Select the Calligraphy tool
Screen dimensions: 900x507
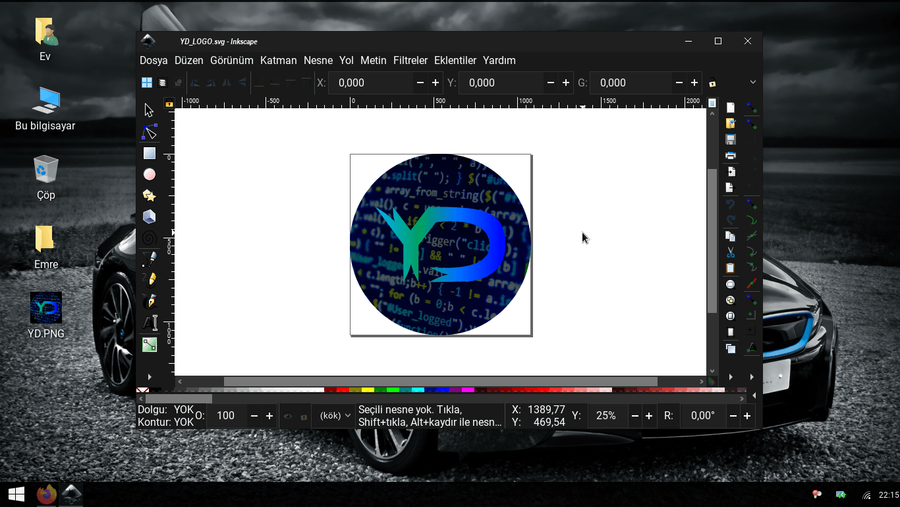(149, 301)
